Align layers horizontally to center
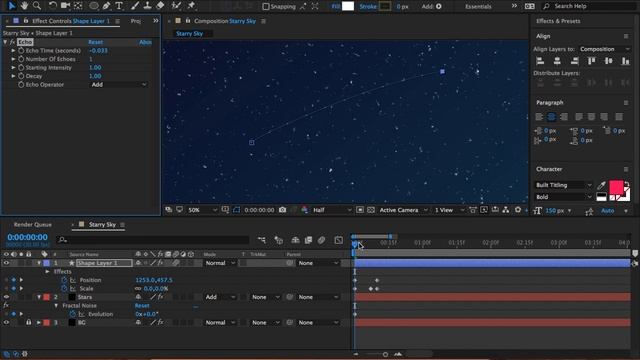Image resolution: width=640 pixels, height=360 pixels. (x=557, y=61)
